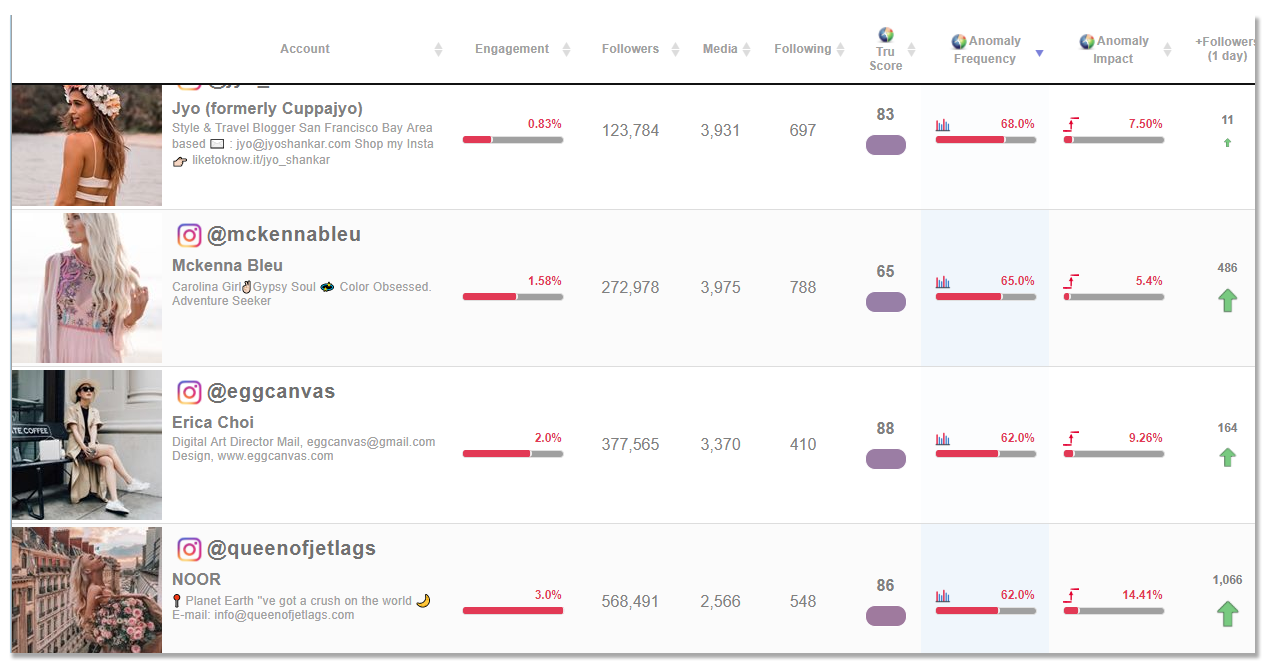
Task: Click the Anomaly Frequency header globe icon
Action: [959, 41]
